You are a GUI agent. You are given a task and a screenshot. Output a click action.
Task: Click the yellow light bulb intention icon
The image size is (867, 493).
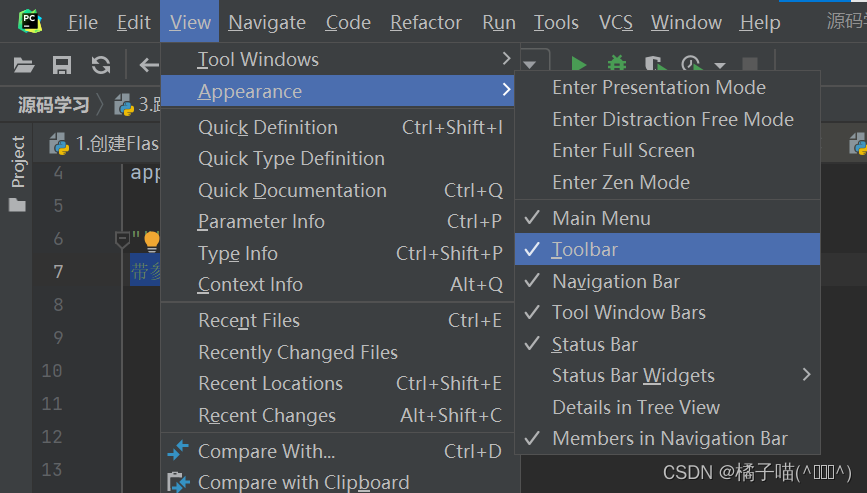[x=152, y=241]
